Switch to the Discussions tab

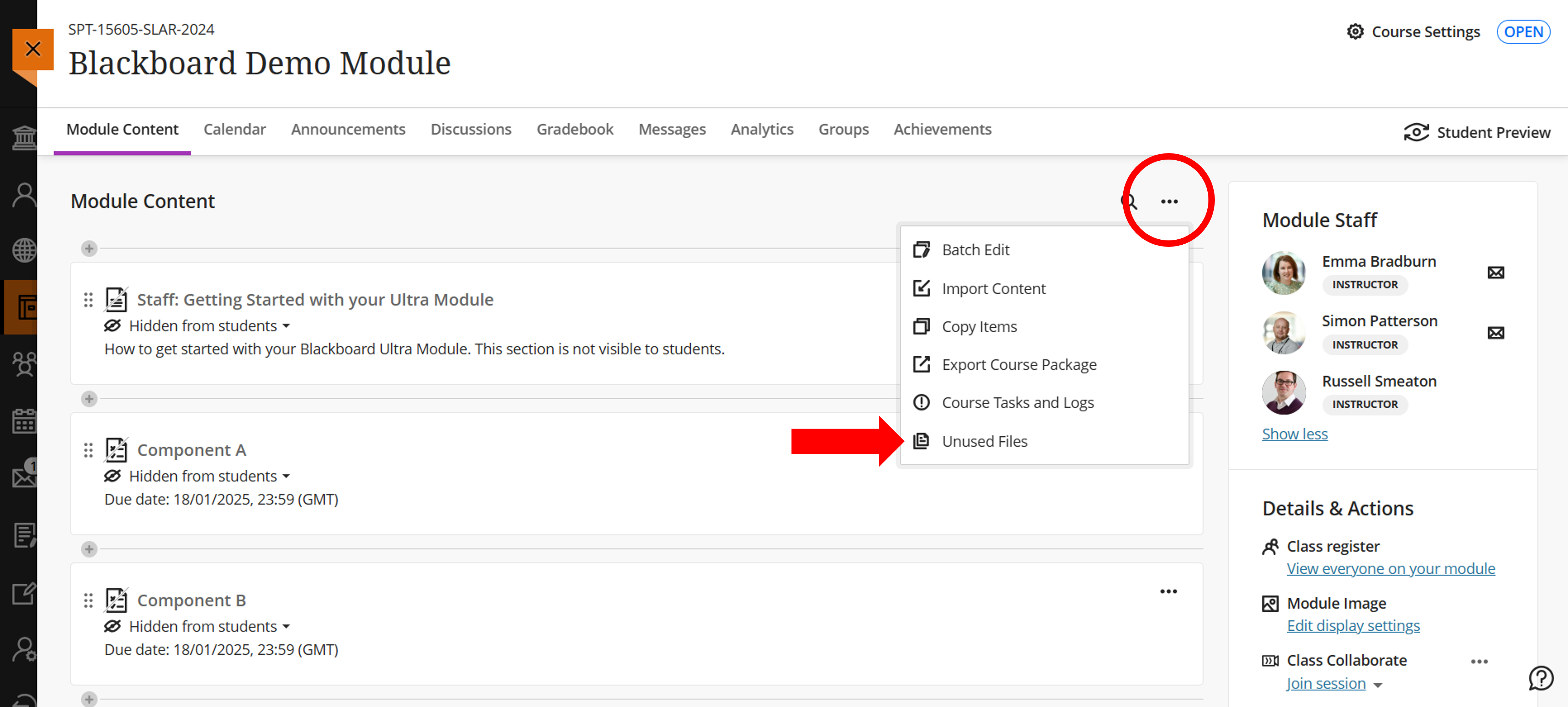(x=471, y=129)
